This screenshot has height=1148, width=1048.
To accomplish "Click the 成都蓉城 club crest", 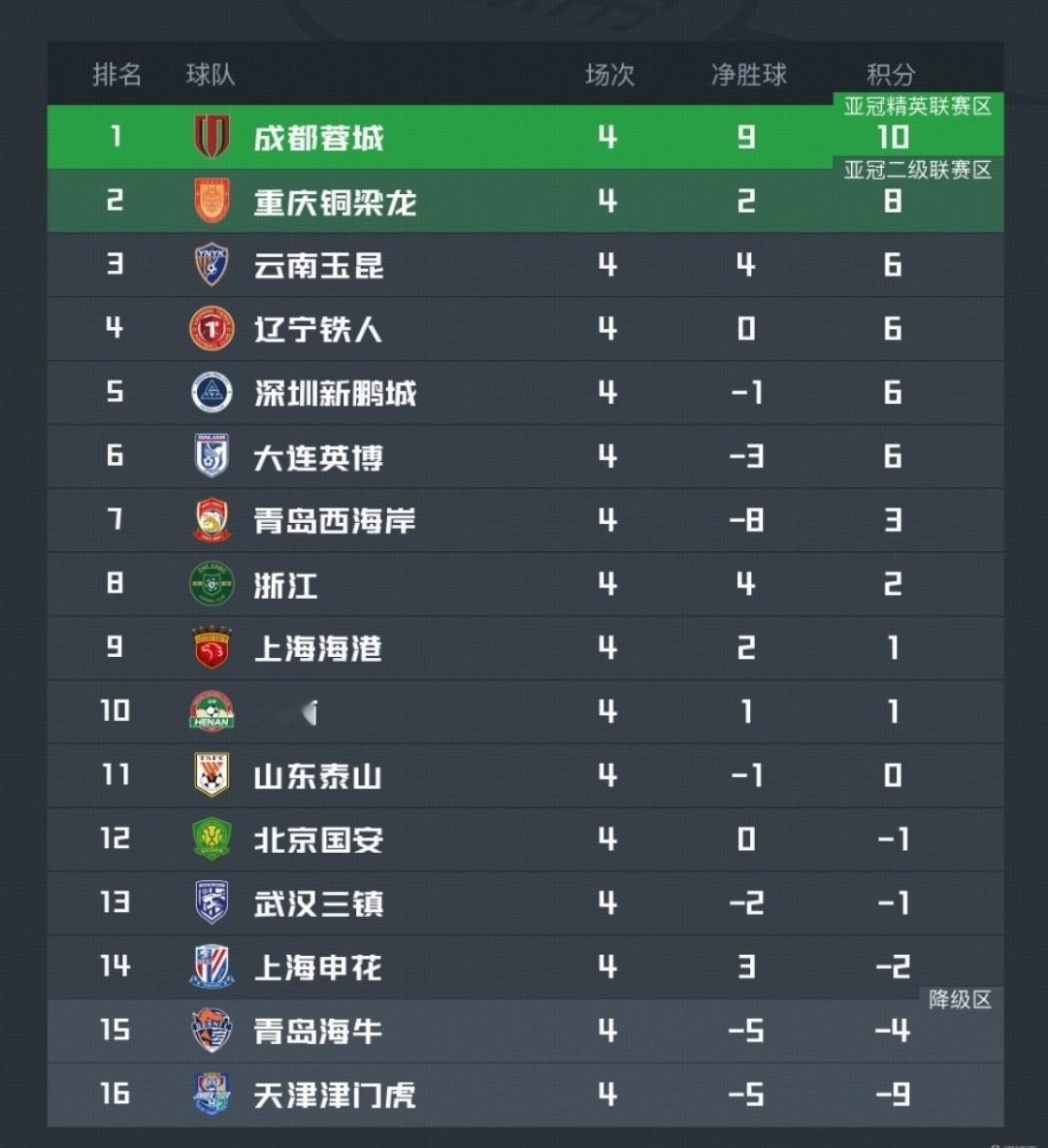I will tap(212, 136).
